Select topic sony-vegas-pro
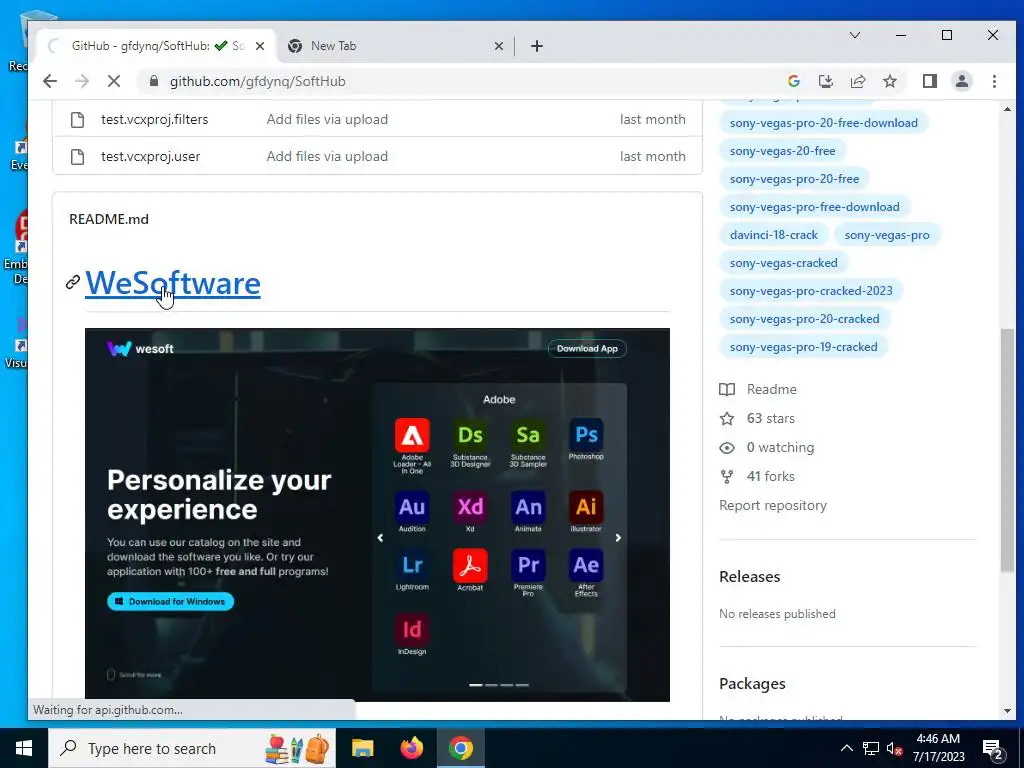Image resolution: width=1024 pixels, height=768 pixels. [887, 235]
